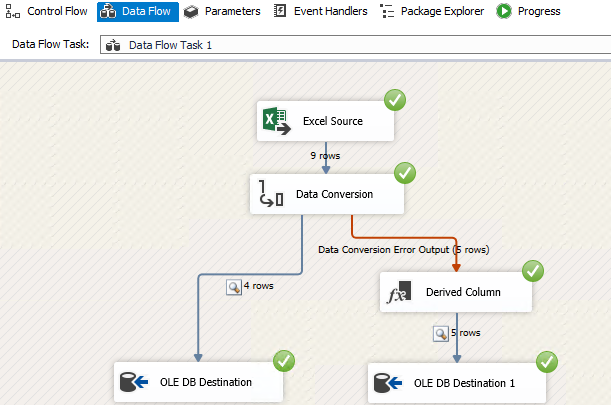Click the success checkmark on Data Conversion

405,173
